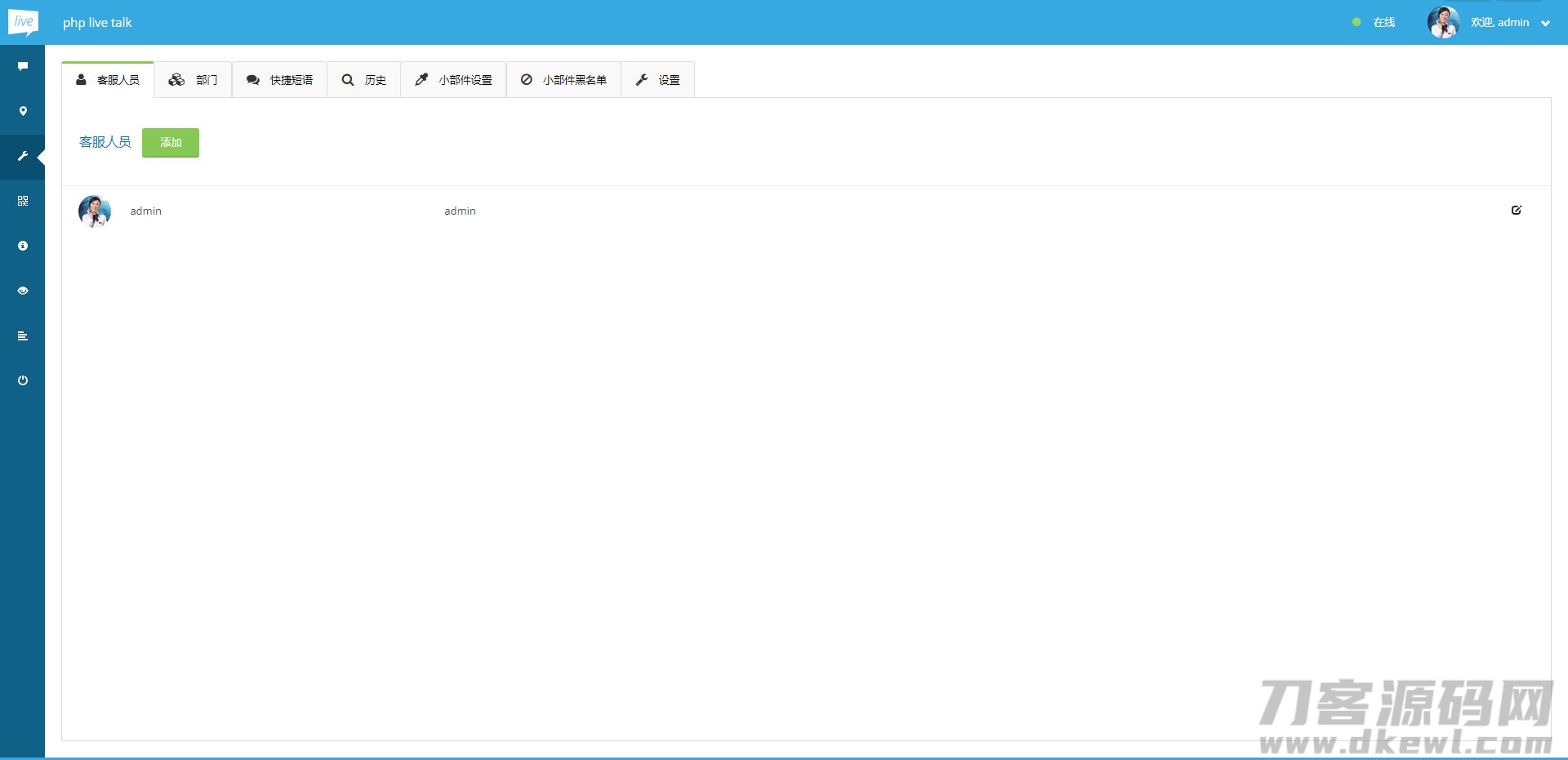Open the QR code sidebar icon
The height and width of the screenshot is (760, 1568).
point(23,201)
